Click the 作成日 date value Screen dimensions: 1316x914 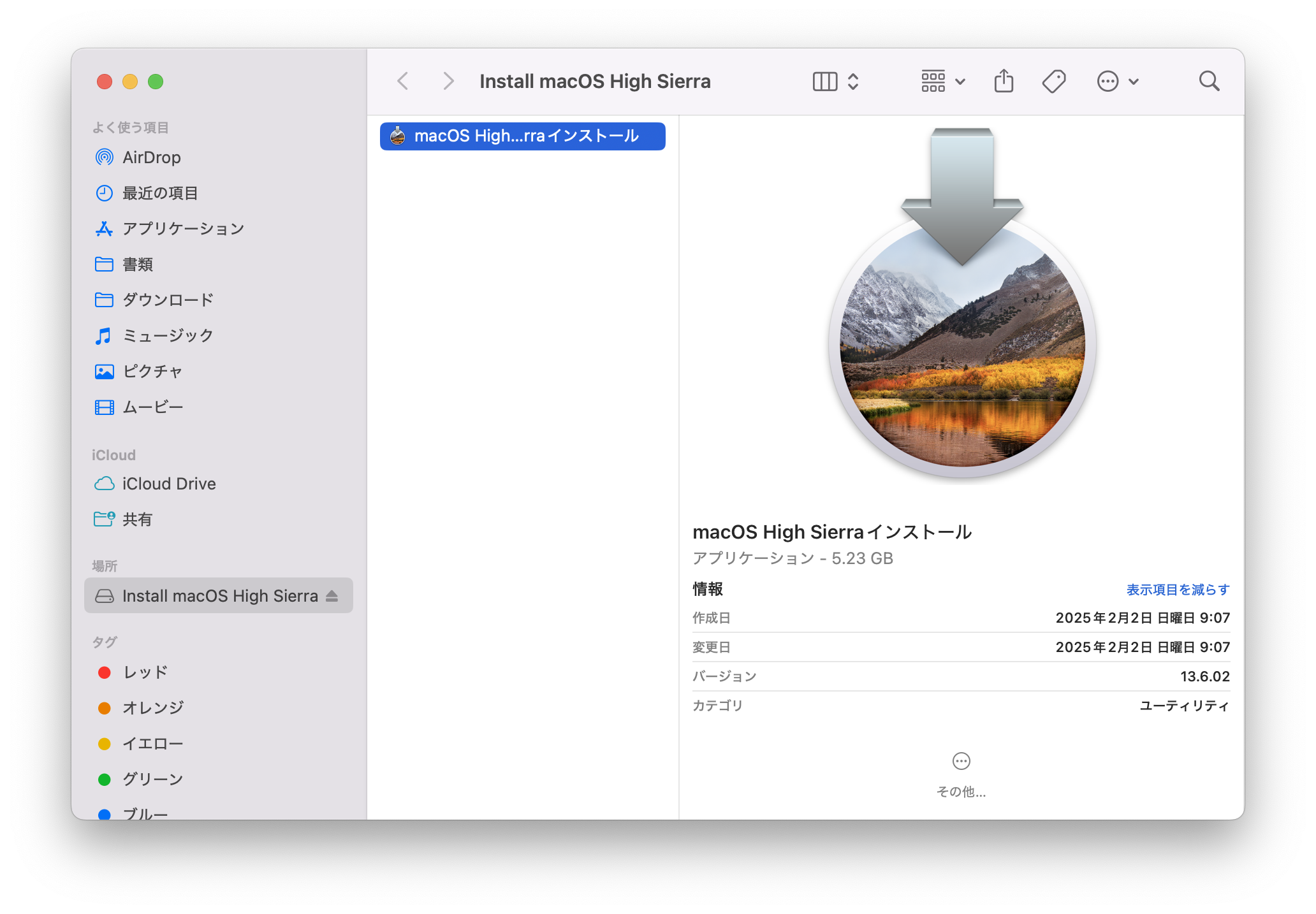(x=1143, y=618)
